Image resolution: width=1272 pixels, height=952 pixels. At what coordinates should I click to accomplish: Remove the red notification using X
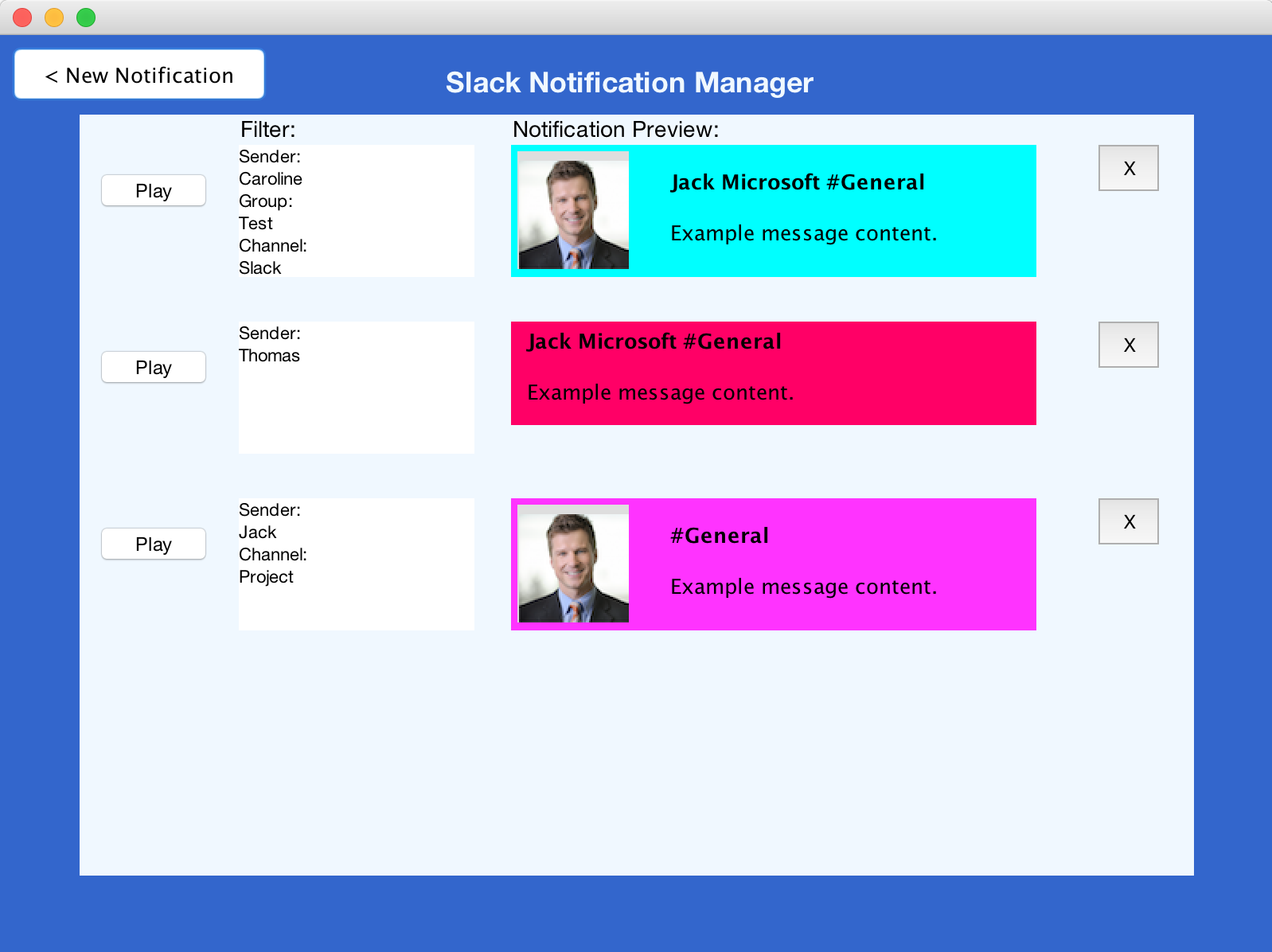click(x=1128, y=345)
